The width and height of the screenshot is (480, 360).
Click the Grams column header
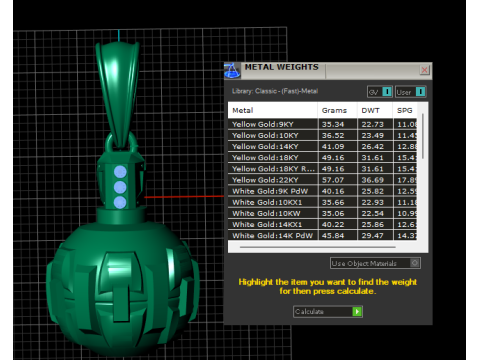(x=337, y=110)
